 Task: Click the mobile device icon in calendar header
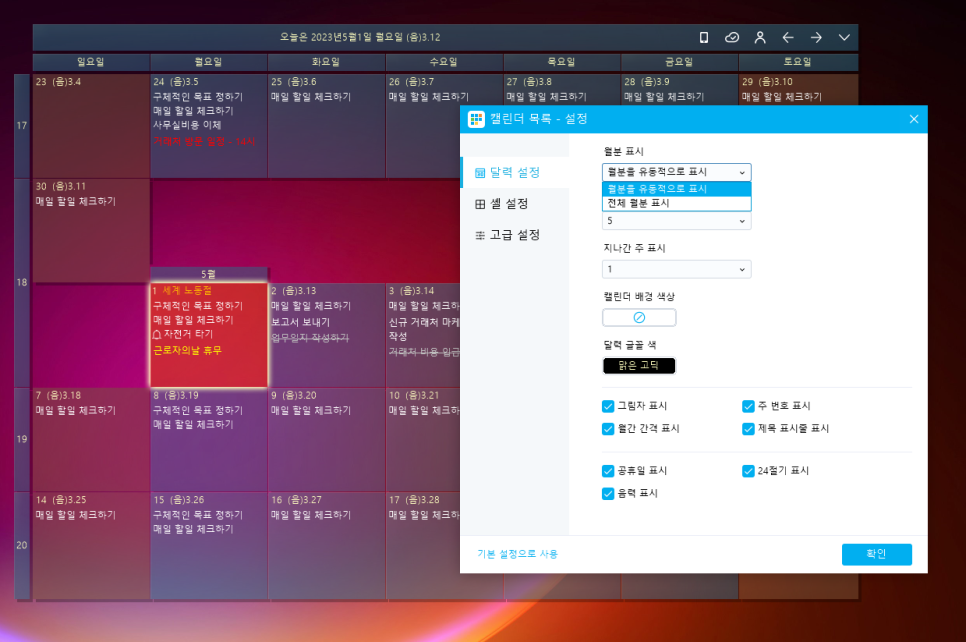pos(704,38)
